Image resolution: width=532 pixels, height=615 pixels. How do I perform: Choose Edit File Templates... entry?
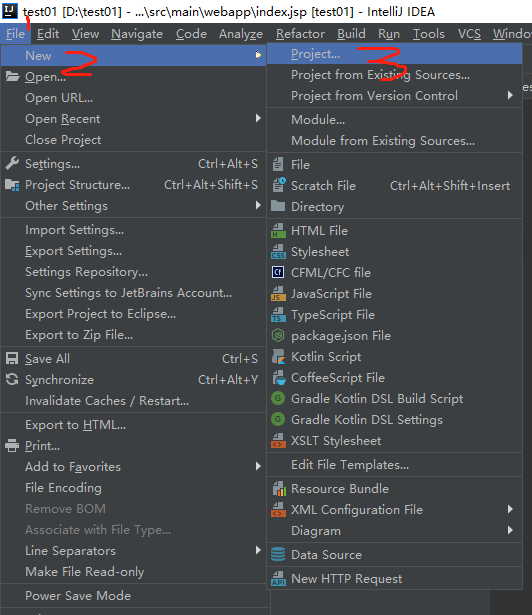pos(394,464)
